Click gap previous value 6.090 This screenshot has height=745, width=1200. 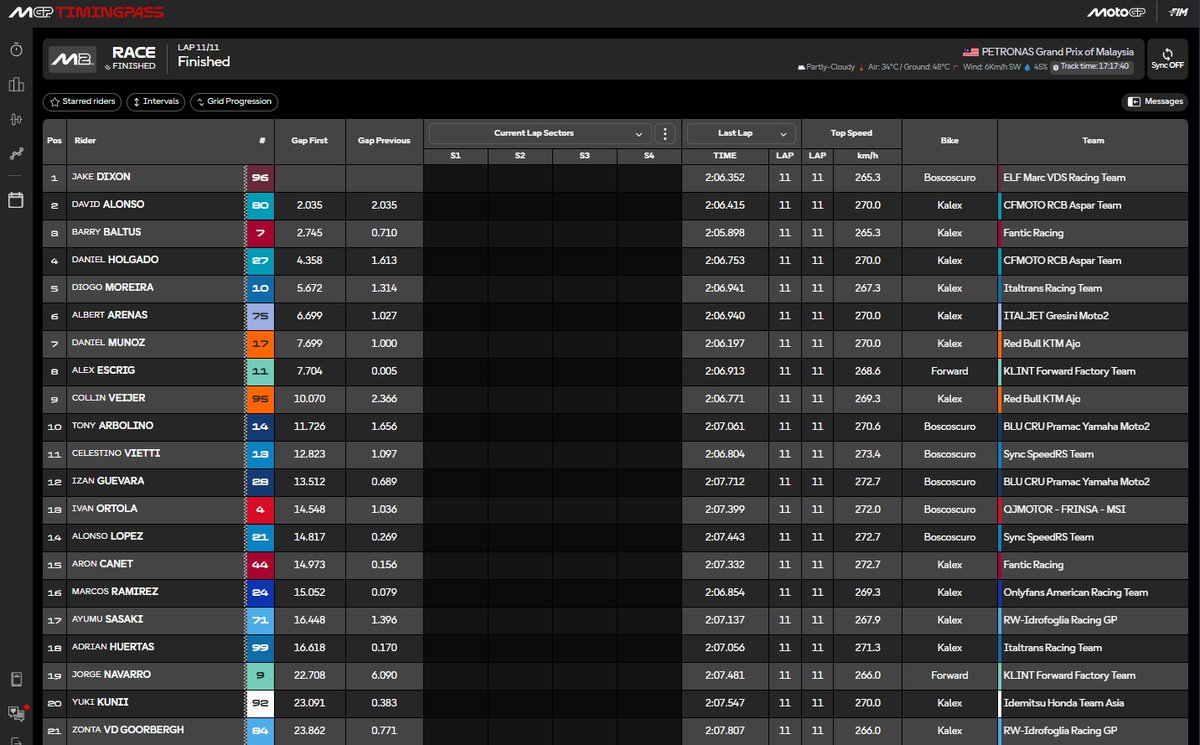coord(385,675)
